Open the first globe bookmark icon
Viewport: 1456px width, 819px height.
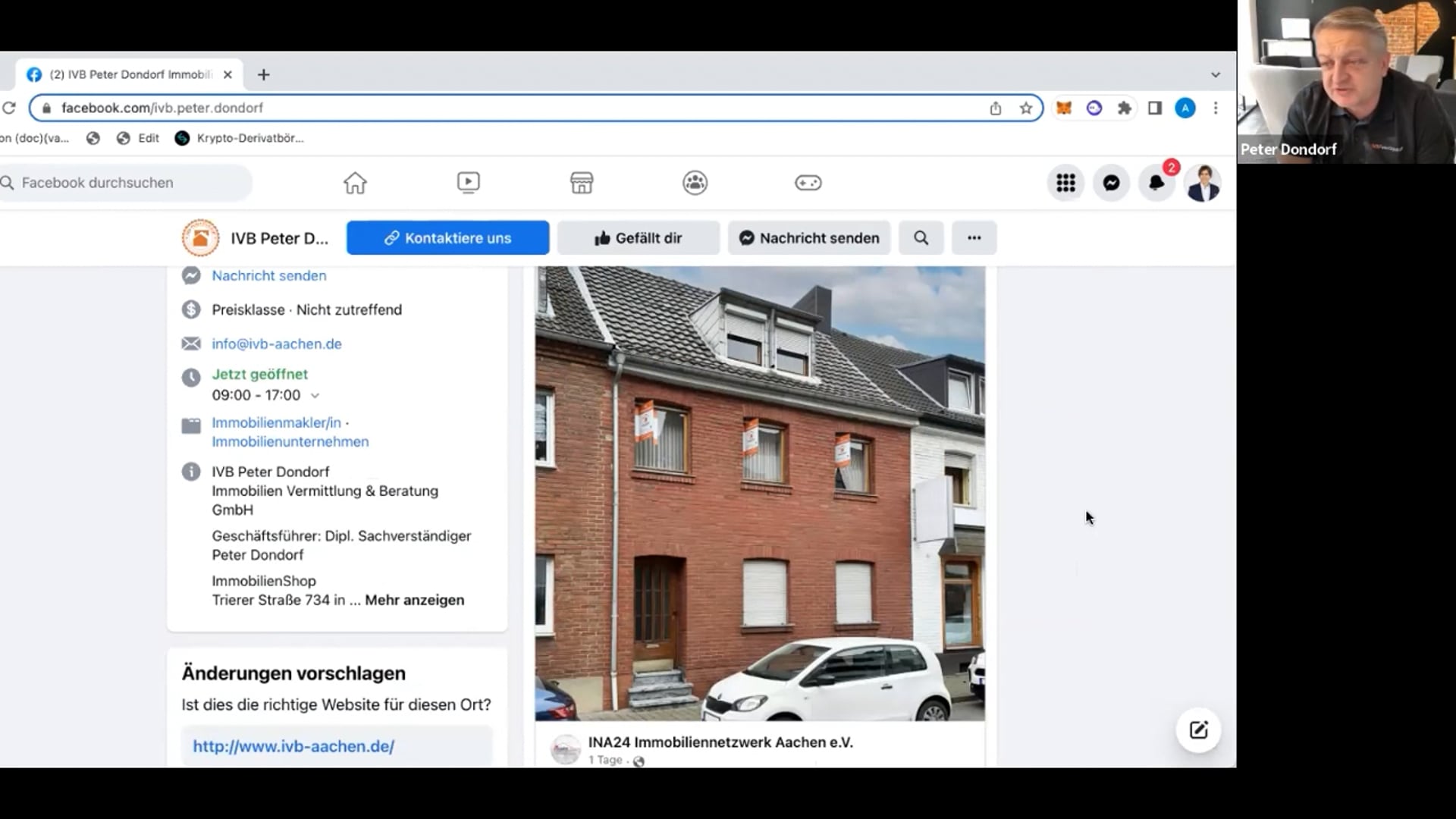click(x=93, y=138)
